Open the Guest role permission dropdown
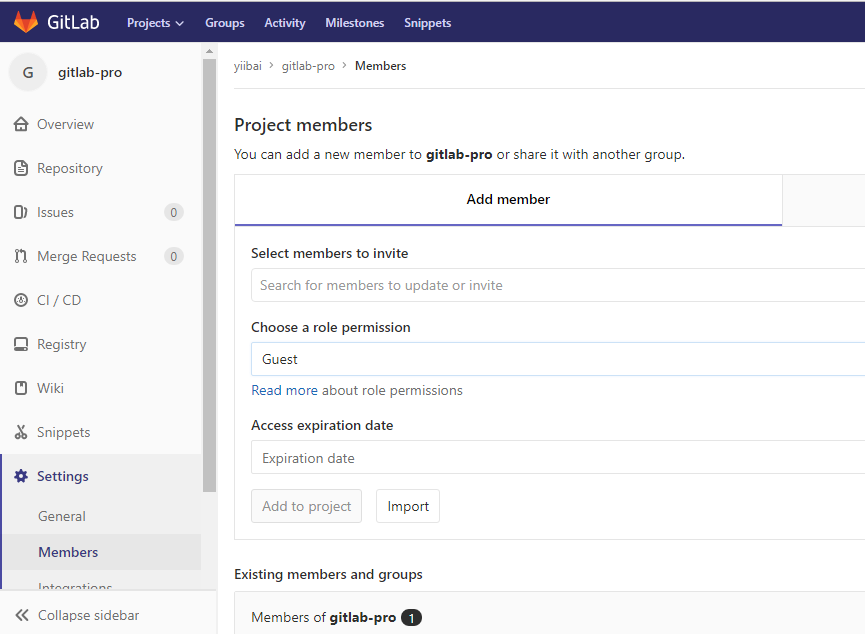The image size is (865, 634). click(558, 359)
